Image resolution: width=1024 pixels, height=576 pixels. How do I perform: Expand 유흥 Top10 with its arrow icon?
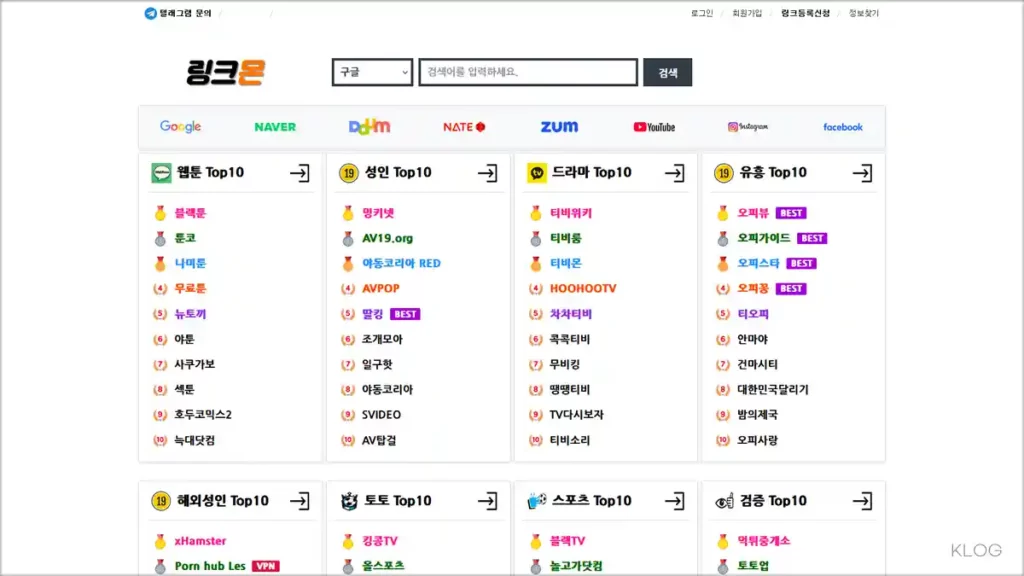tap(862, 173)
